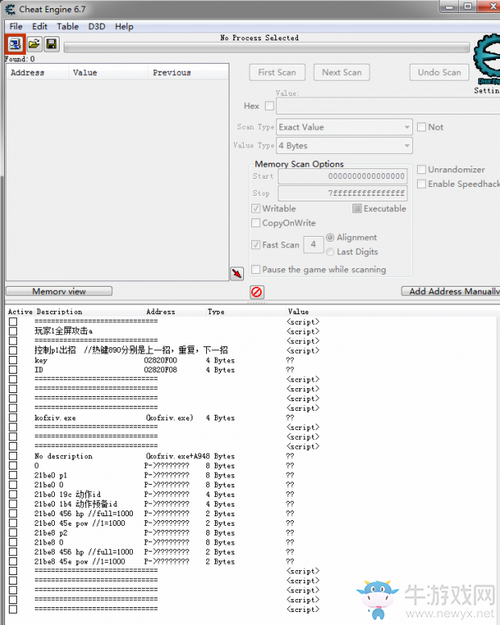Open the process list icon
The image size is (500, 625).
[15, 44]
